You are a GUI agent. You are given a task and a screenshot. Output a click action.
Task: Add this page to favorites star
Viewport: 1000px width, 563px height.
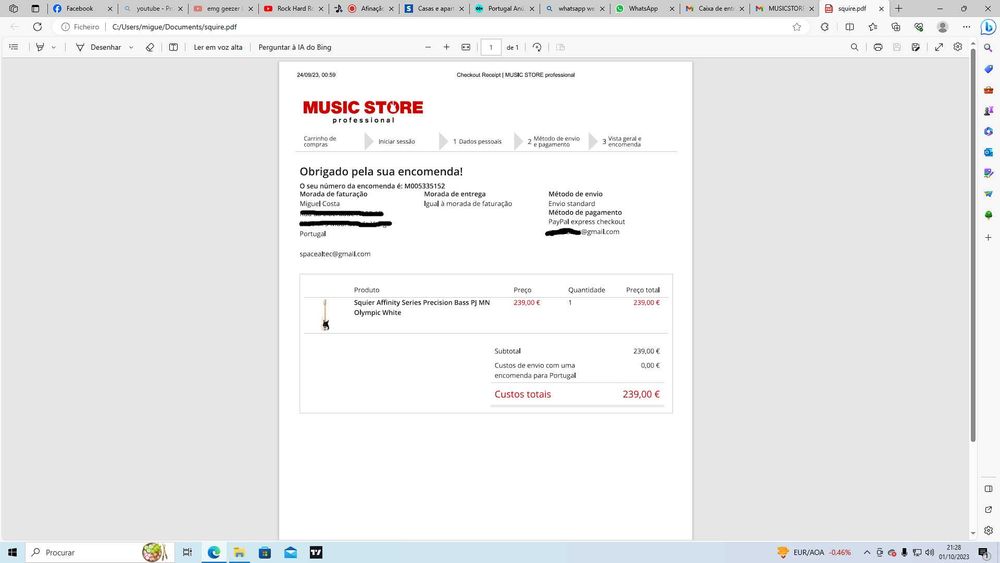tap(797, 27)
